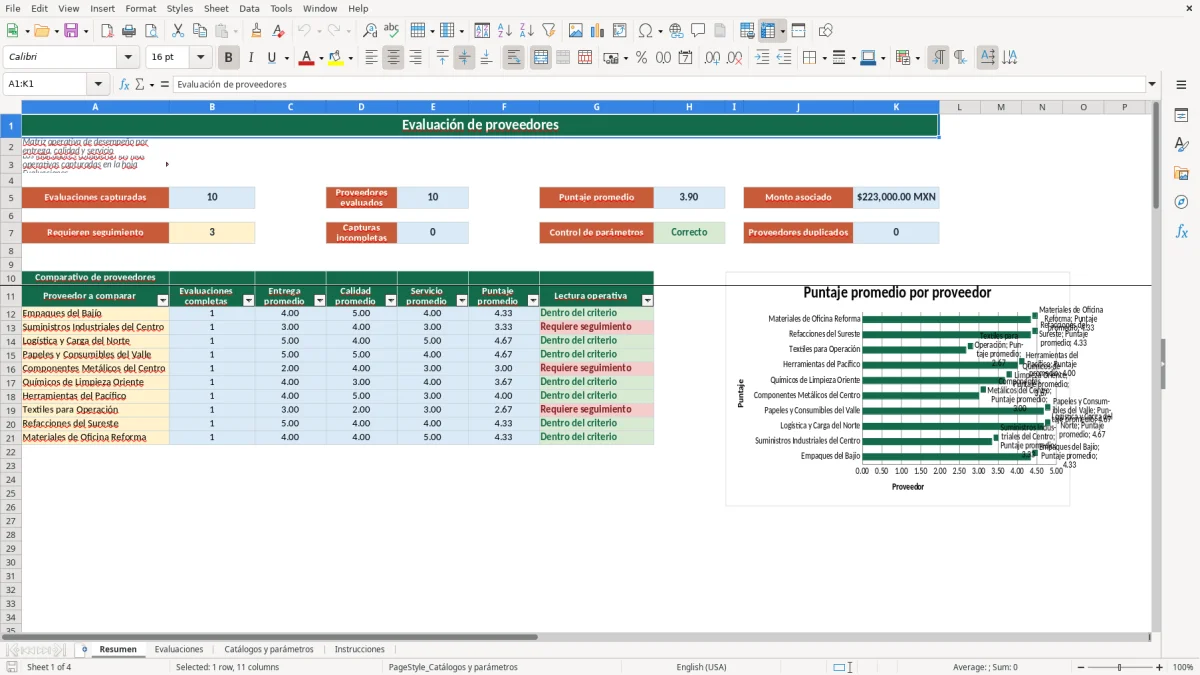Switch to the Instrucciones sheet tab
Viewport: 1200px width, 675px height.
[x=358, y=649]
